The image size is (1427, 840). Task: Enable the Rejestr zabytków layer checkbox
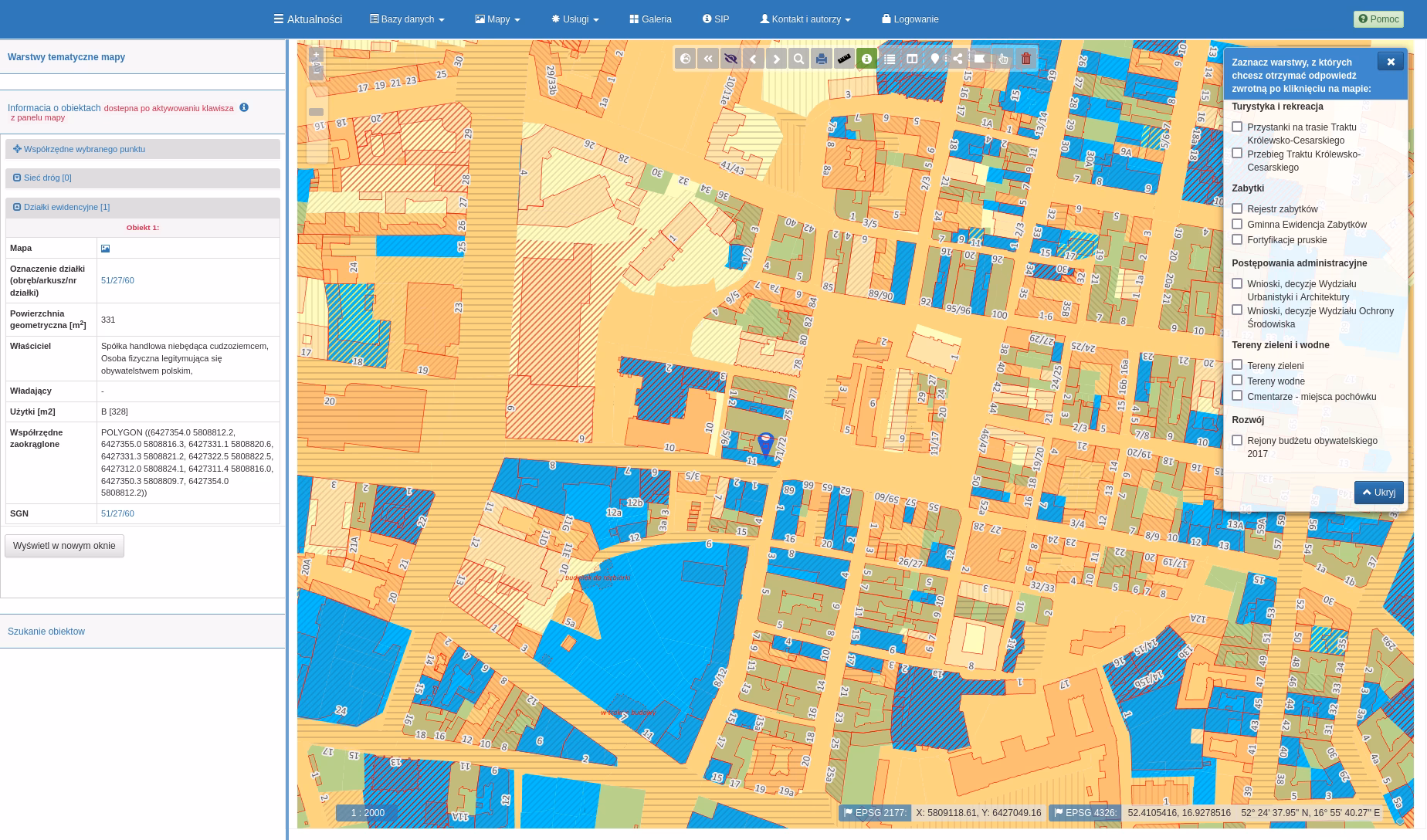click(x=1237, y=208)
